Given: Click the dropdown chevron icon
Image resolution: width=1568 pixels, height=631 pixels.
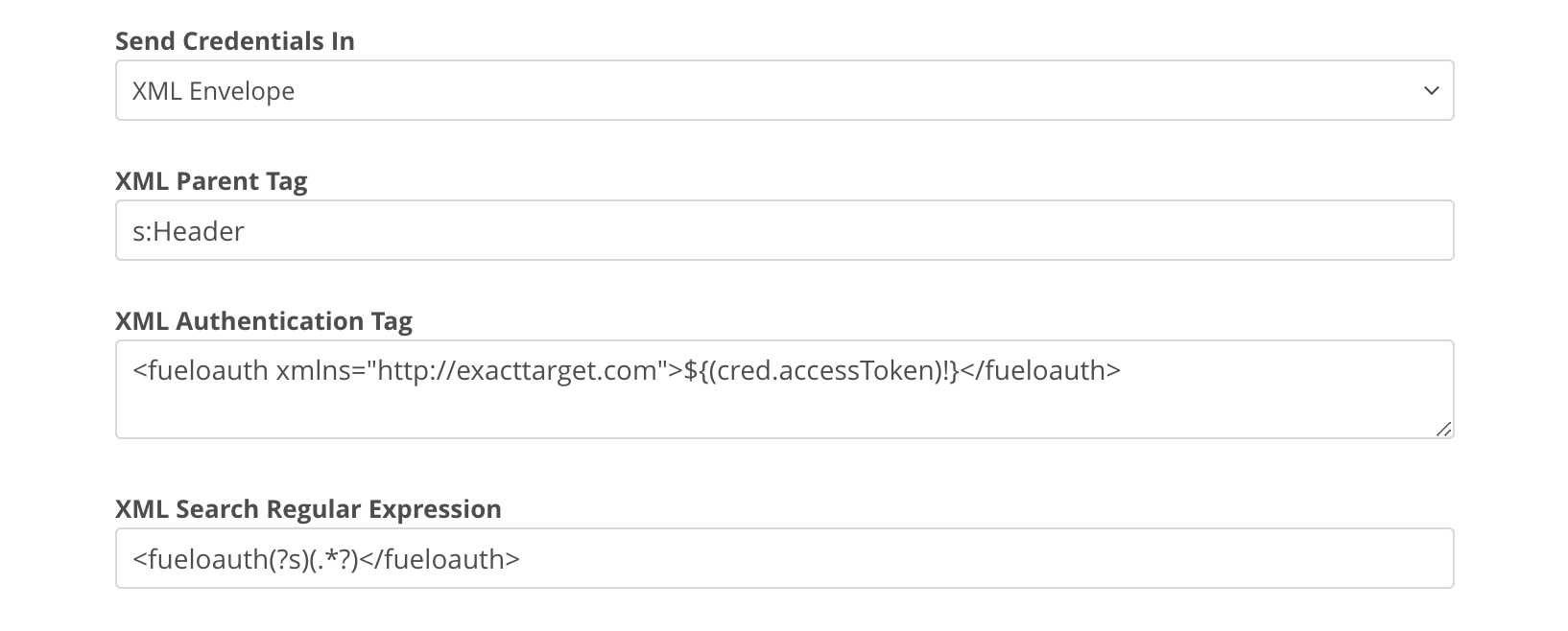Looking at the screenshot, I should pyautogui.click(x=1431, y=91).
